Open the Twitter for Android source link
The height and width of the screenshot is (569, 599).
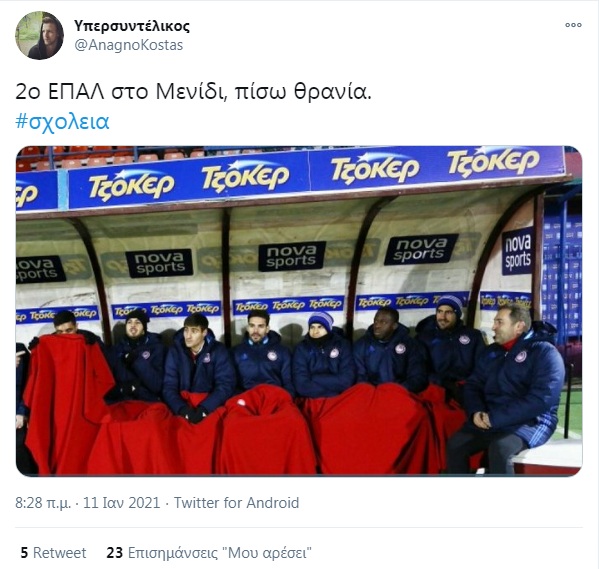pyautogui.click(x=236, y=503)
